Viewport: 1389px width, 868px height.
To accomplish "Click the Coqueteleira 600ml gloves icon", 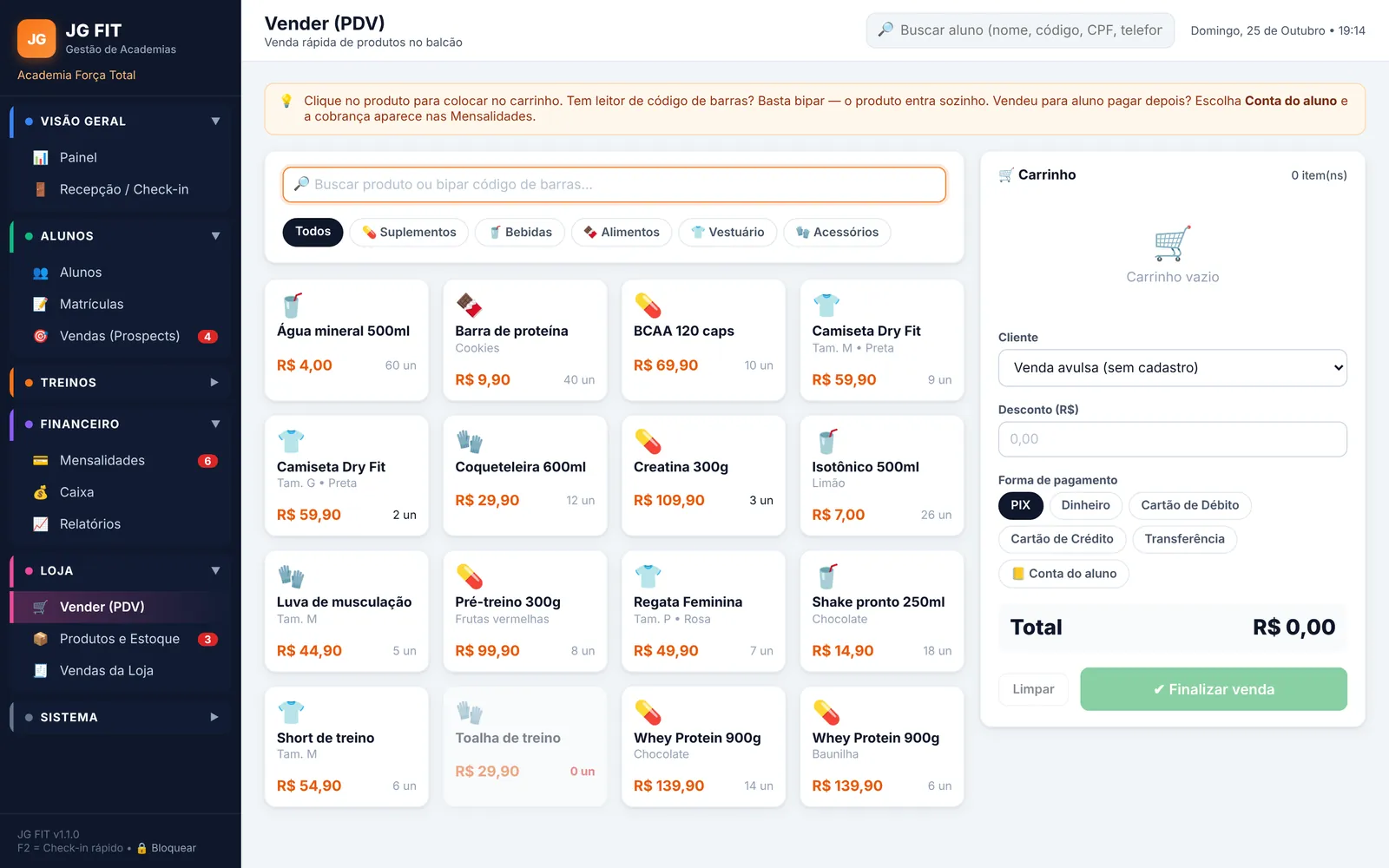I will (x=470, y=441).
